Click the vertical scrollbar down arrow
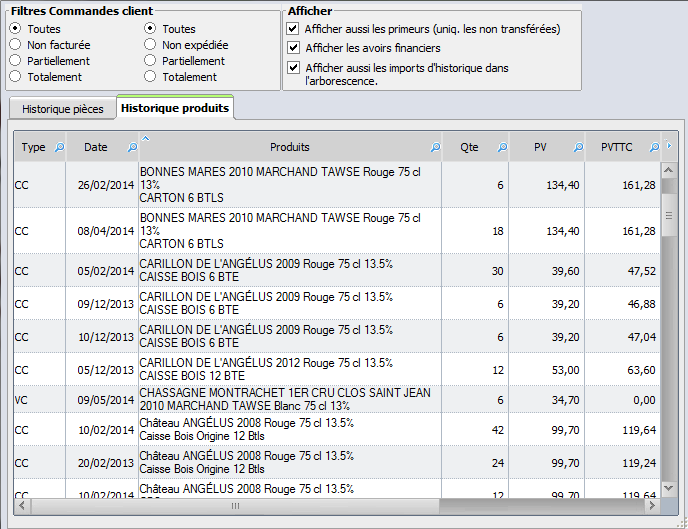 (668, 488)
